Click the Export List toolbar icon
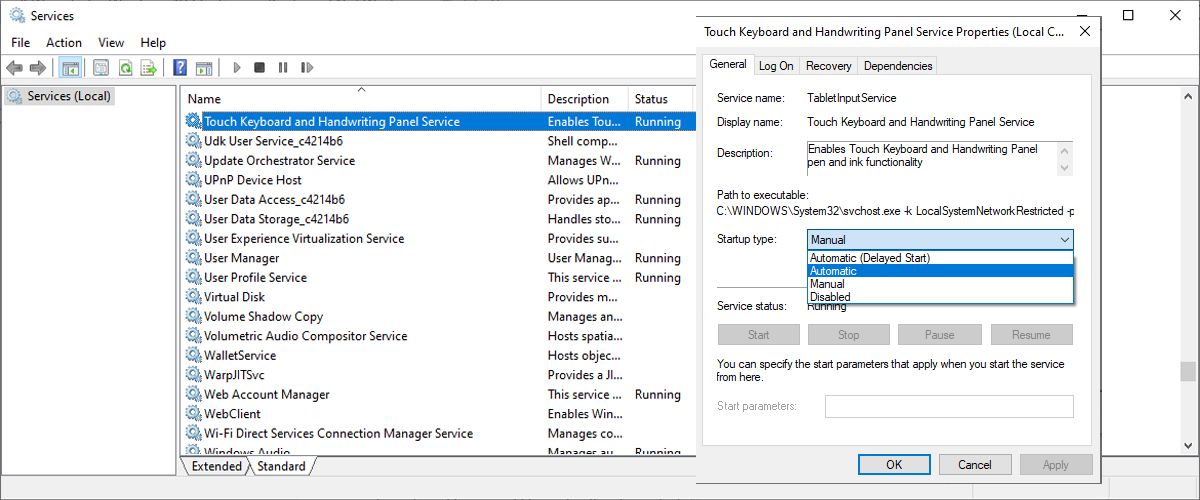Viewport: 1200px width, 500px height. [148, 68]
